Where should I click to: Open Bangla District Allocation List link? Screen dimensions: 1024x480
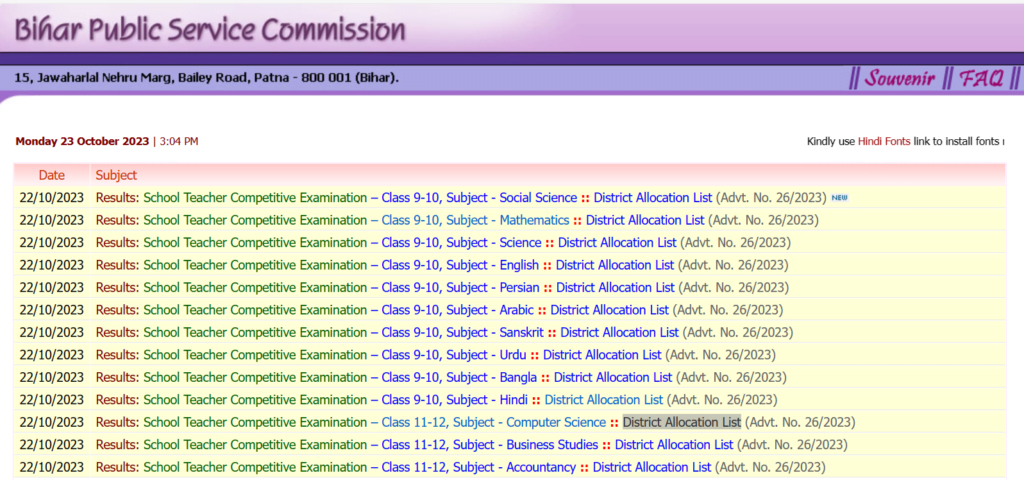click(x=613, y=377)
